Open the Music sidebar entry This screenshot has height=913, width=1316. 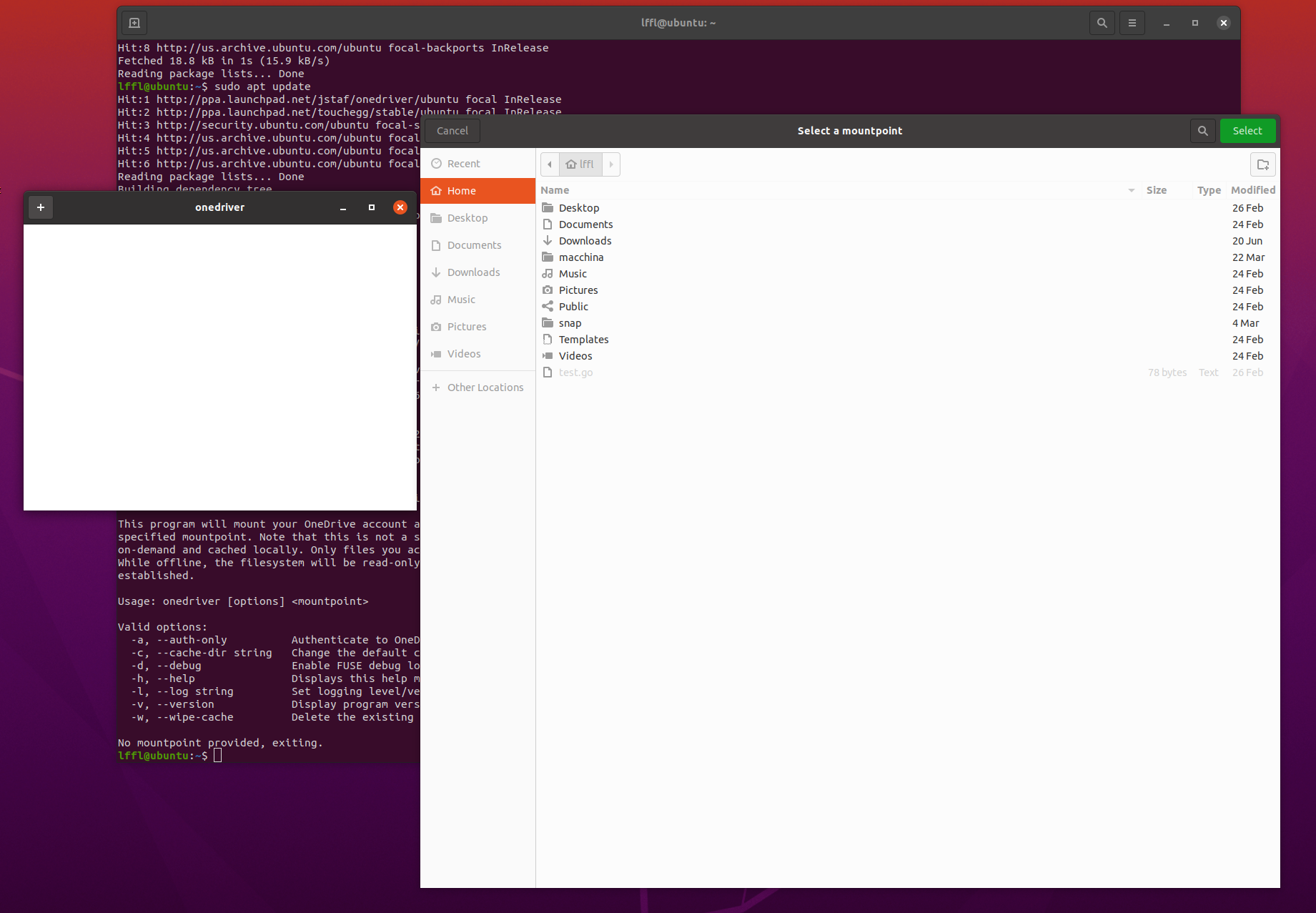pyautogui.click(x=460, y=299)
